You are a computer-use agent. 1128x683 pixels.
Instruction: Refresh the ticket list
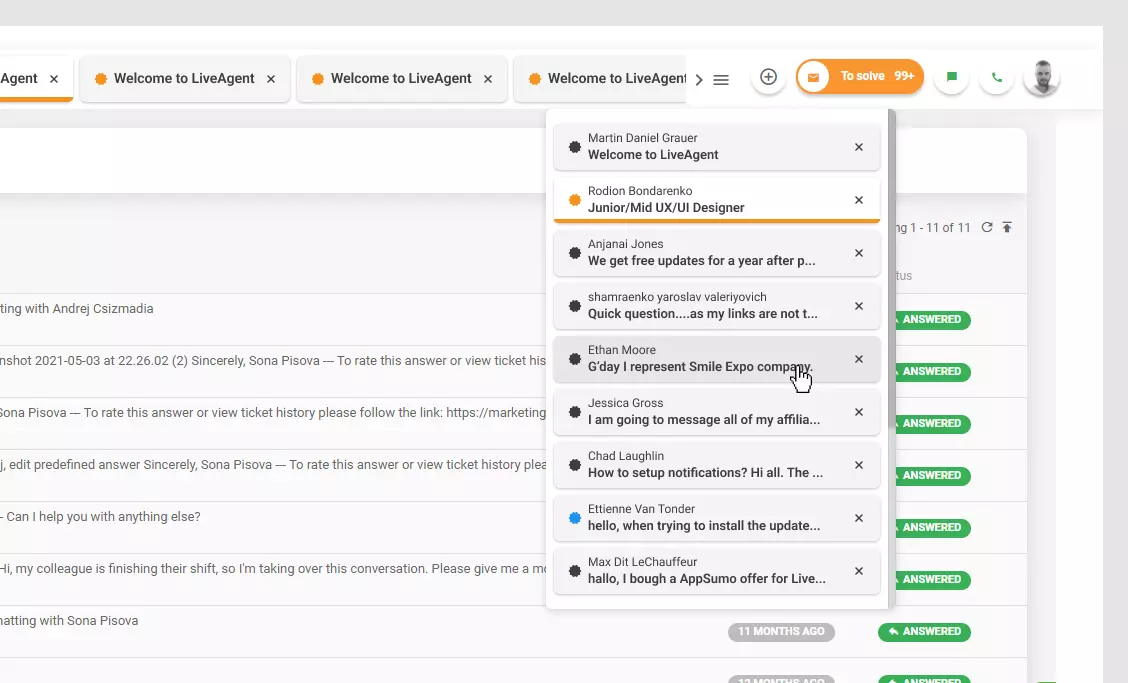[x=988, y=227]
